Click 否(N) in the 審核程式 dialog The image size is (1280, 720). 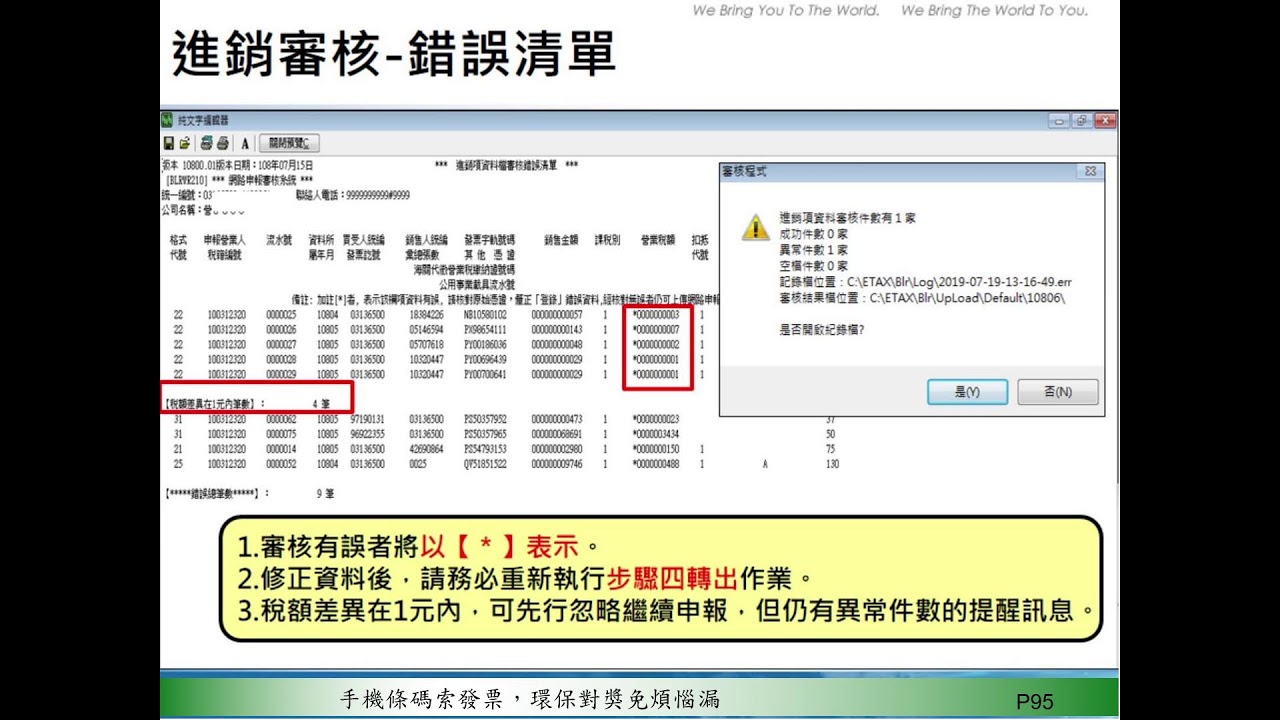coord(1058,392)
